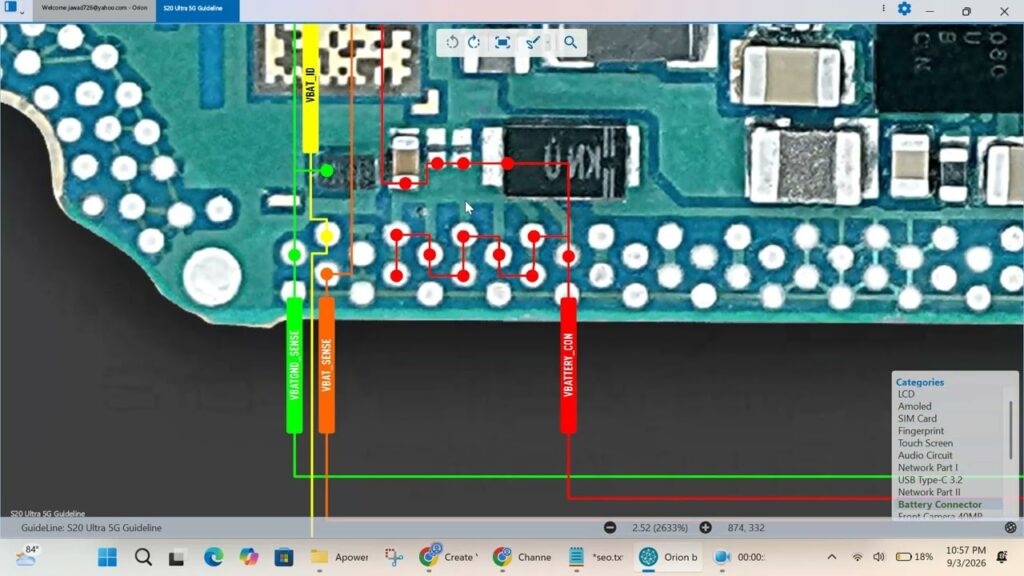Click the VBATTERY_CON red label
This screenshot has width=1024, height=576.
coord(568,366)
